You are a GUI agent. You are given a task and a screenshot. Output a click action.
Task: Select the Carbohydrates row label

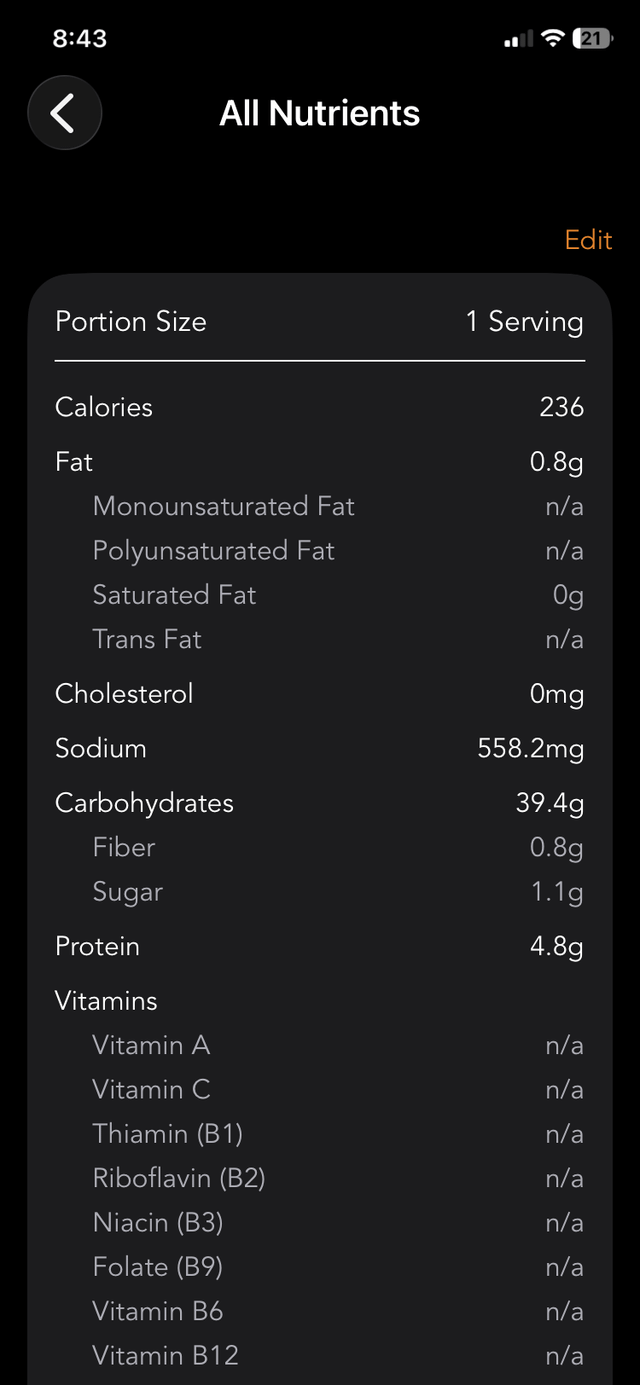point(144,803)
